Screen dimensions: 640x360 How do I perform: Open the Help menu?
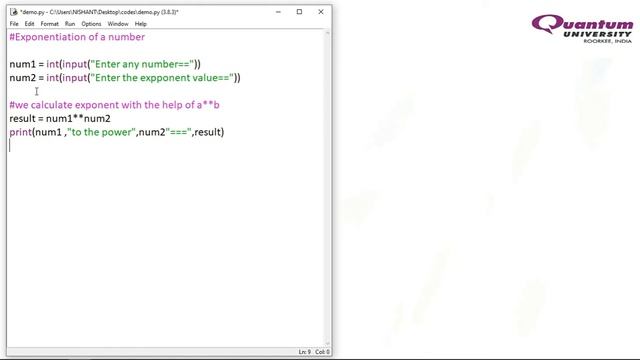[x=140, y=24]
